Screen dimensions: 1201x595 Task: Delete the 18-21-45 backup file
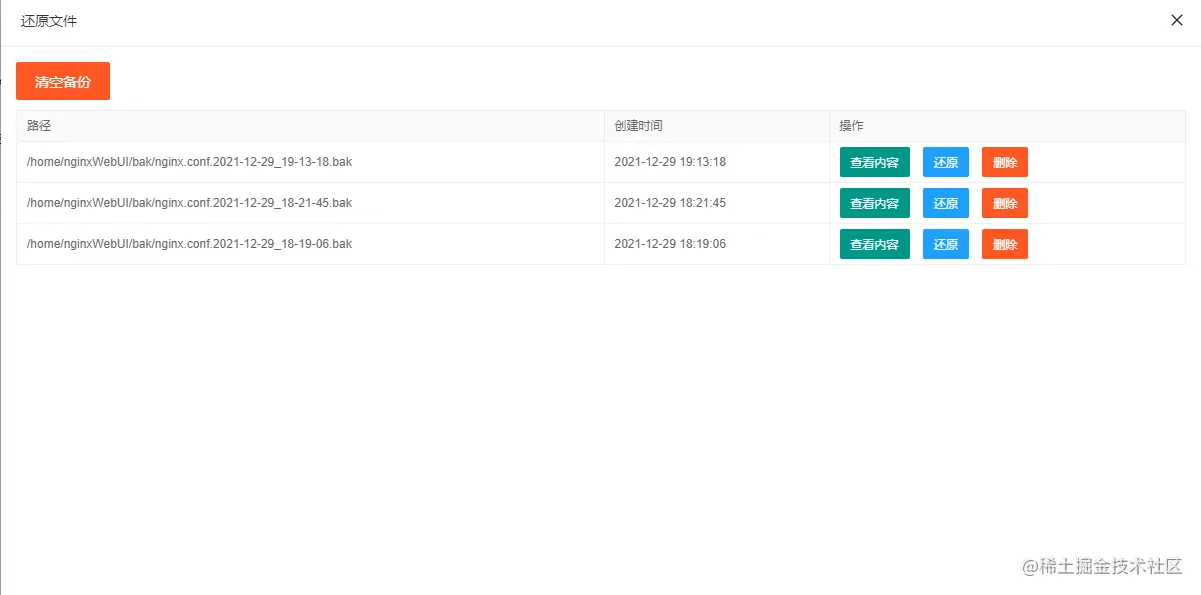pyautogui.click(x=1004, y=202)
